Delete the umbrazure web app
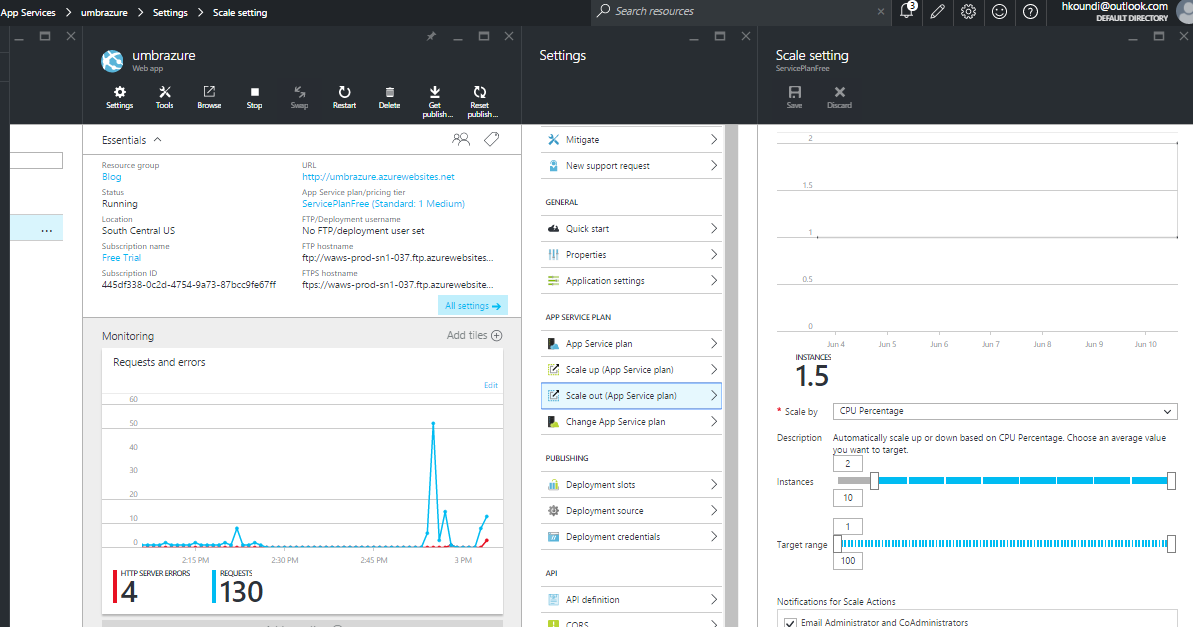This screenshot has height=627, width=1193. coord(389,97)
